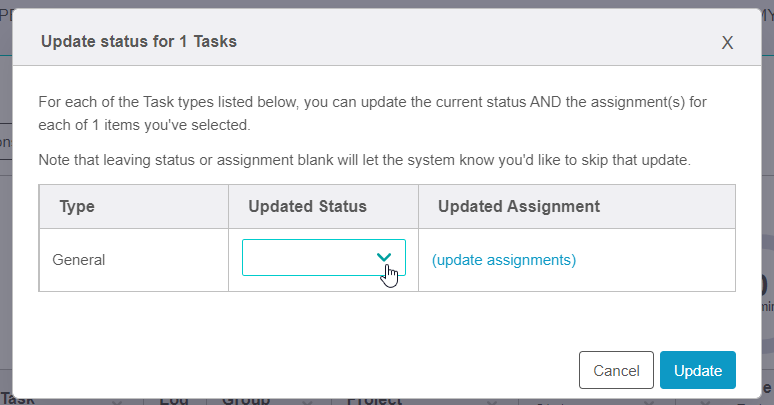Image resolution: width=774 pixels, height=405 pixels.
Task: Click the Updated Status column header
Action: (x=308, y=206)
